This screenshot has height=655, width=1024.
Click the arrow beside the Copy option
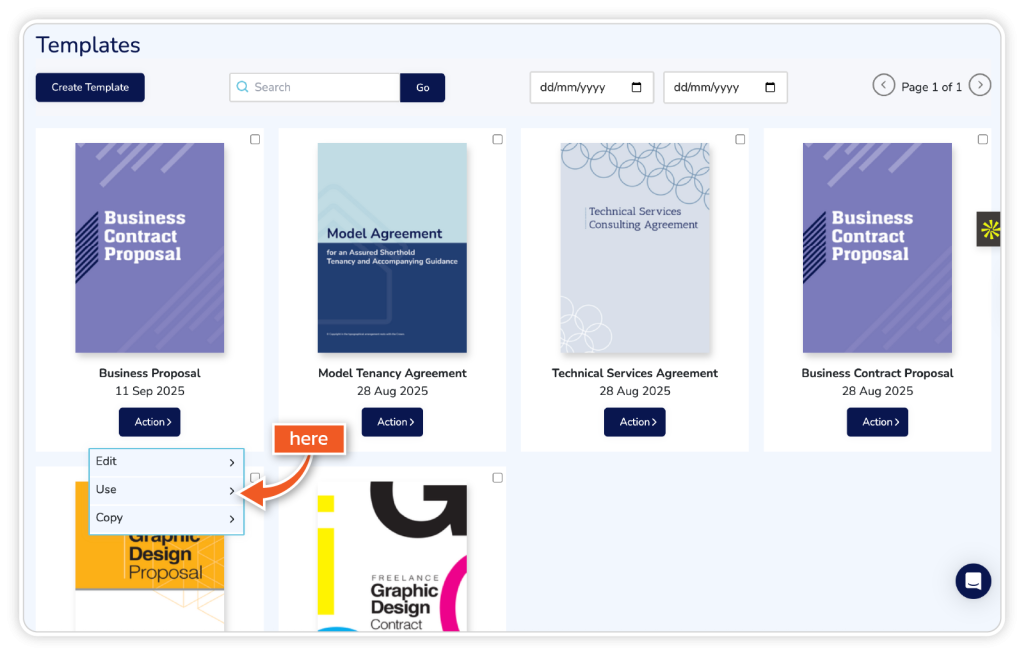coord(232,519)
